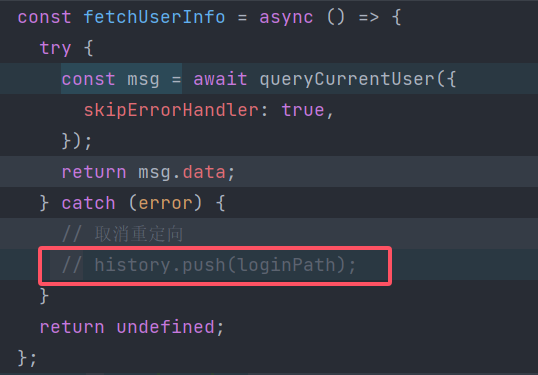
Task: Click the error parameter in catch
Action: [165, 203]
